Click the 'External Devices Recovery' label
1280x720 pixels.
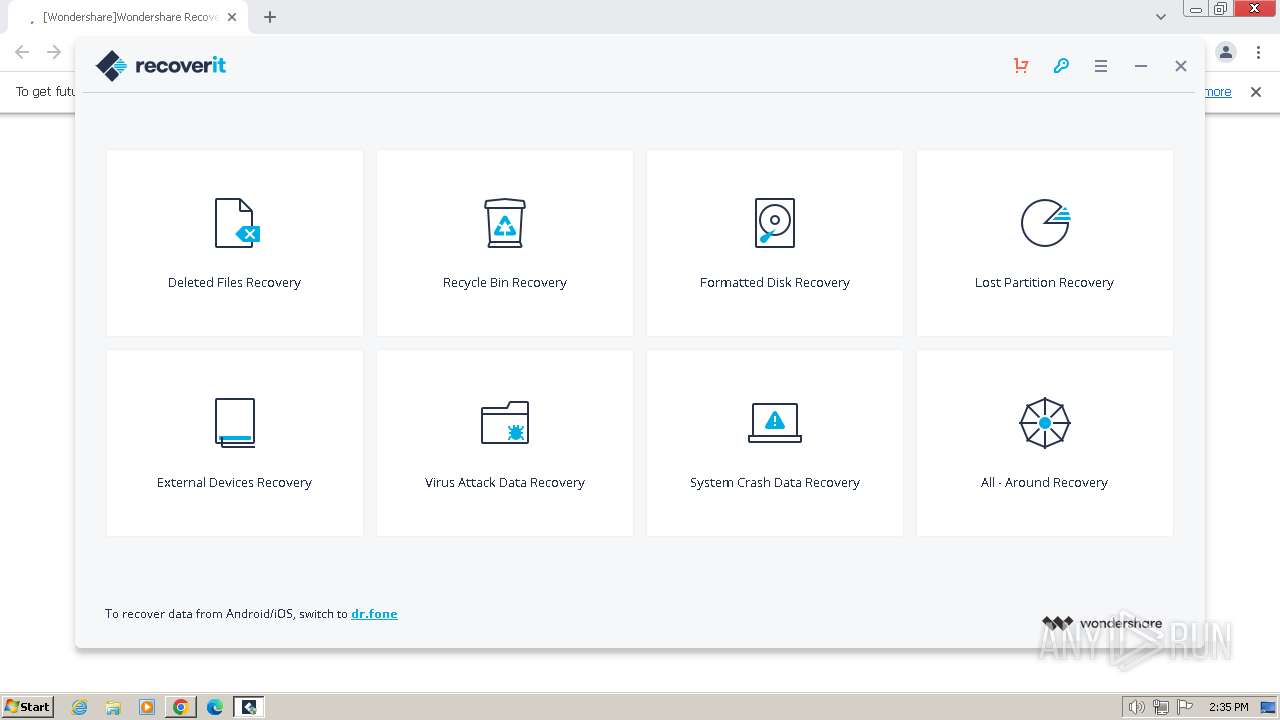pos(235,483)
